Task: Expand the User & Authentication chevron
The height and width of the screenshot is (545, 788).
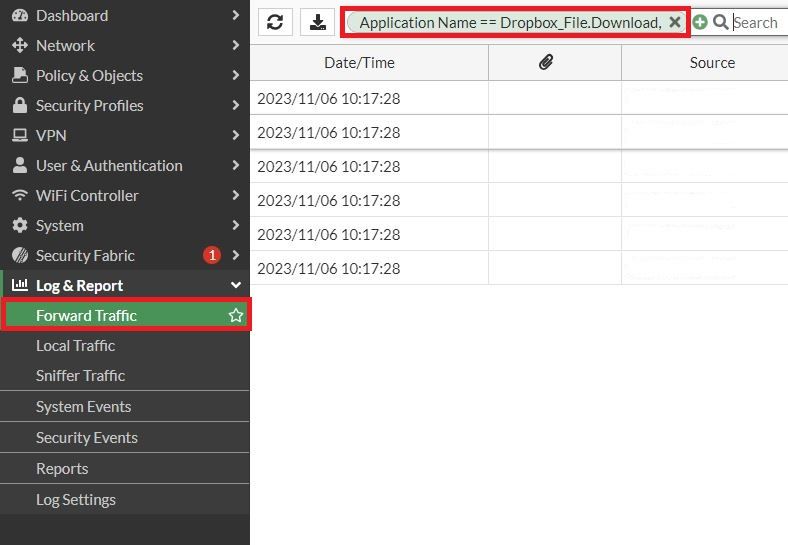Action: 235,165
